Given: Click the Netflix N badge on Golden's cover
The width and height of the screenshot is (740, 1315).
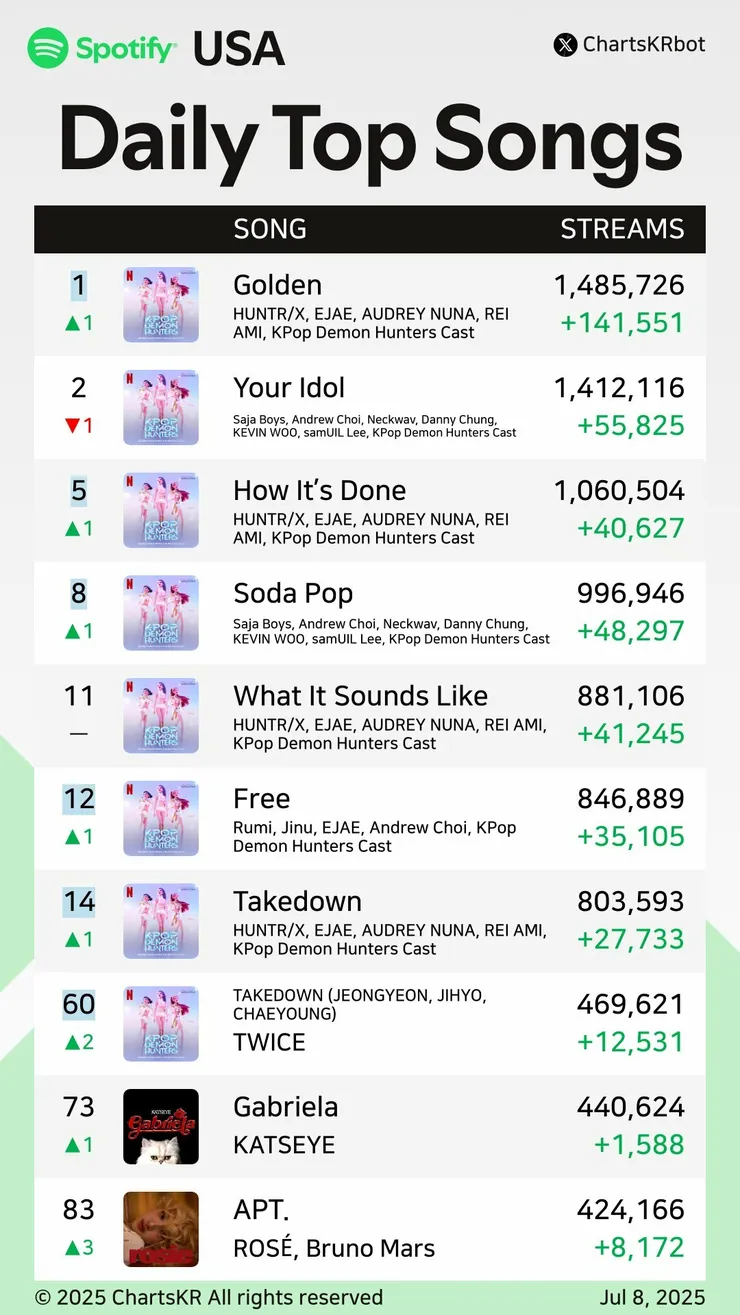Looking at the screenshot, I should tap(130, 273).
